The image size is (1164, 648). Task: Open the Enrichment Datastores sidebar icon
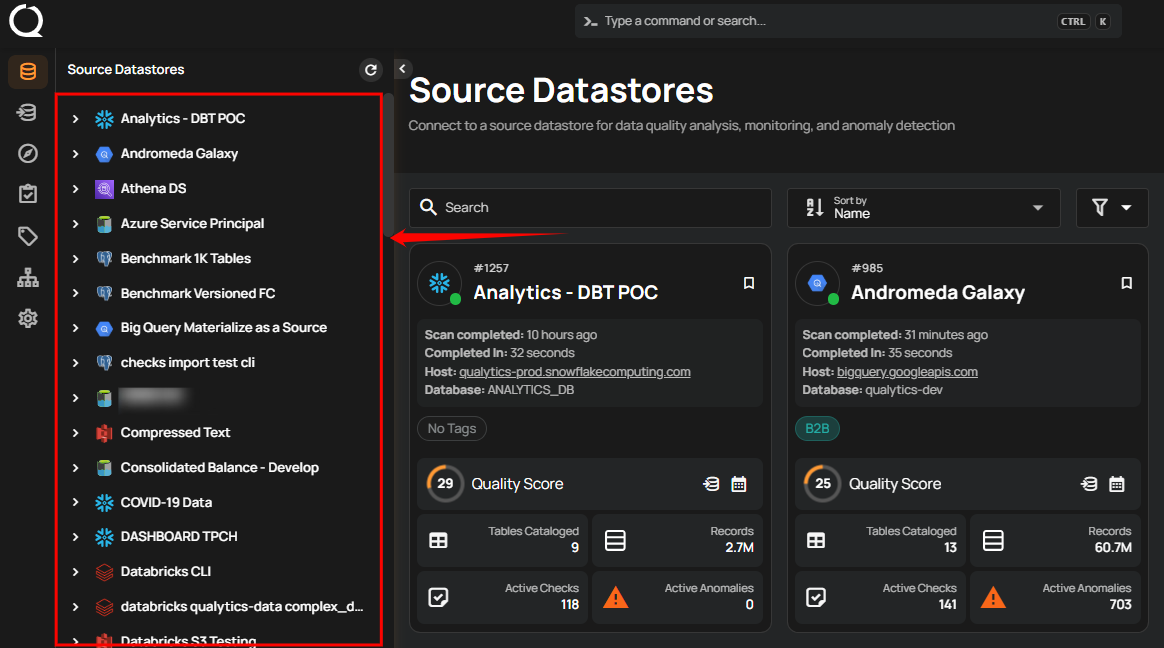click(x=27, y=112)
